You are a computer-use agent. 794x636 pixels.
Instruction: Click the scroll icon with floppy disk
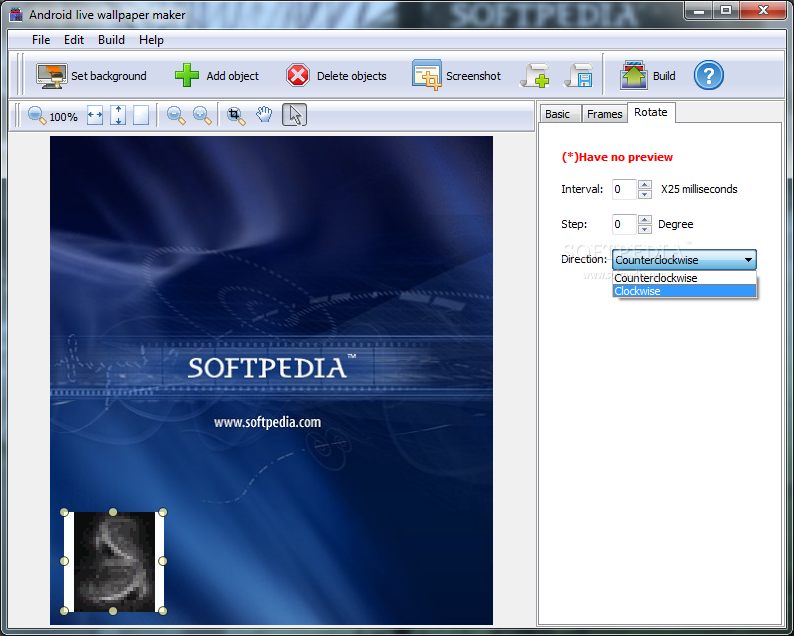[x=579, y=76]
